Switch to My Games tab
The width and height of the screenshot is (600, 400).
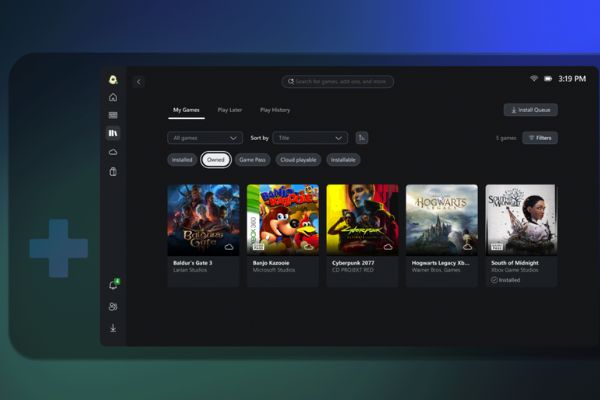click(186, 110)
